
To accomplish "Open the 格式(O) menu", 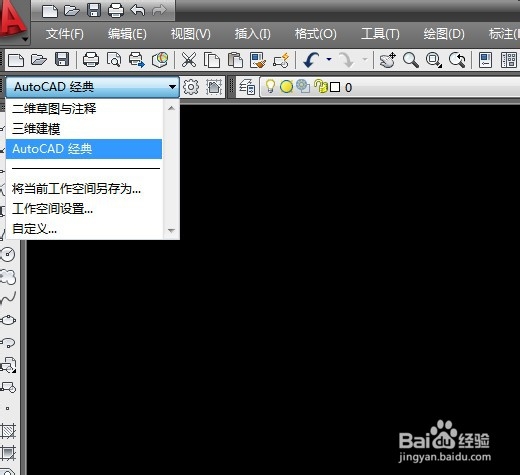I will (x=315, y=34).
